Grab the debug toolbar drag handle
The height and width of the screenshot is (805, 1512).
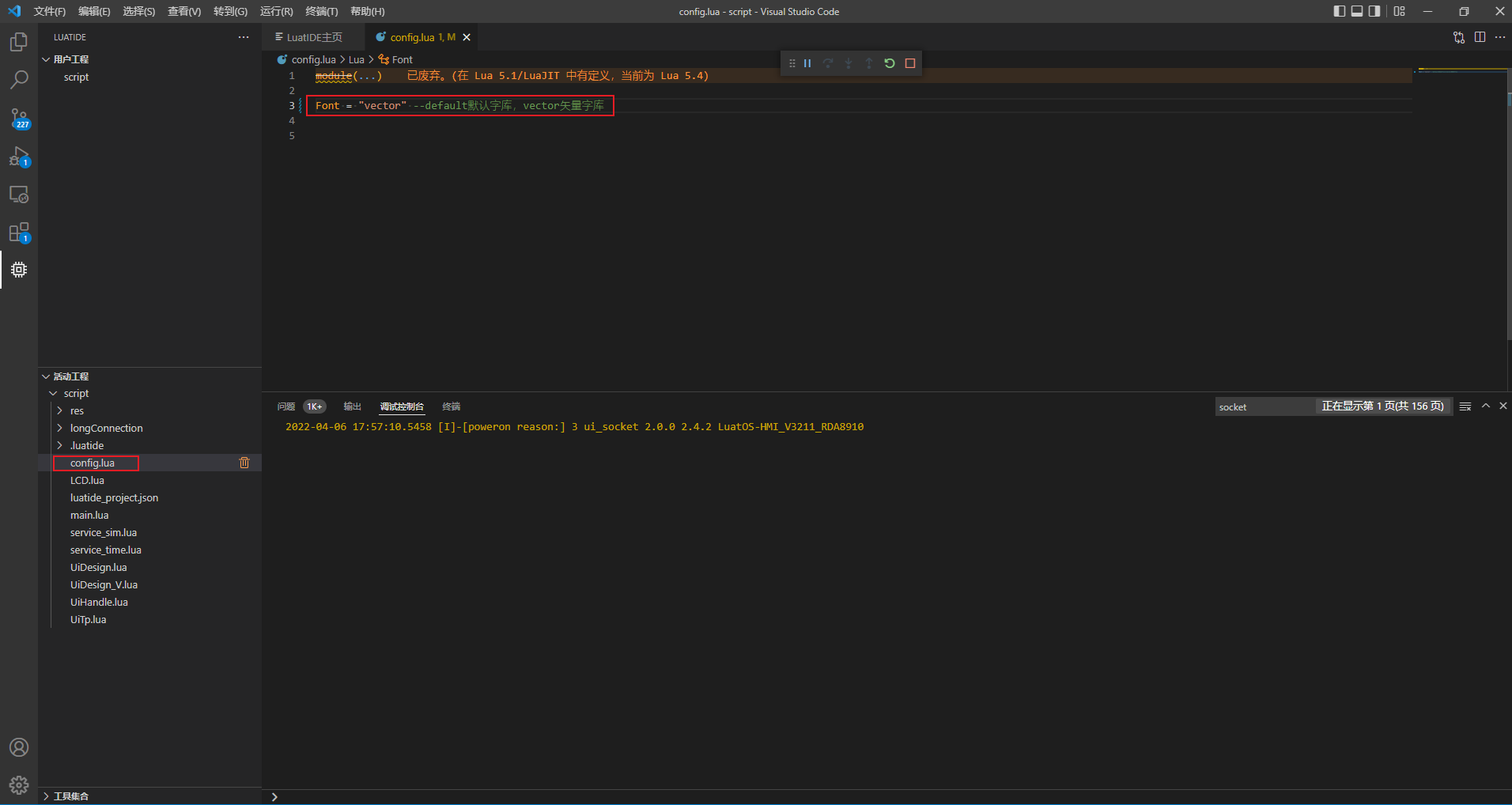pyautogui.click(x=792, y=63)
